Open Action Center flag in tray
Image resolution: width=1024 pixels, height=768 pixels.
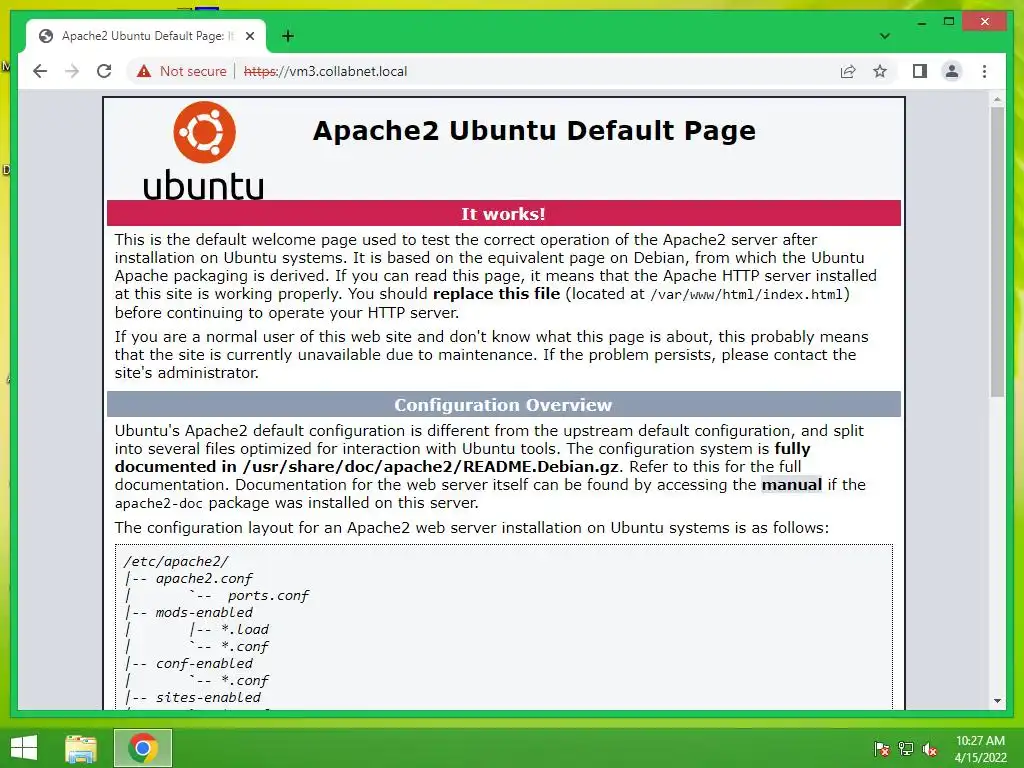coord(881,749)
